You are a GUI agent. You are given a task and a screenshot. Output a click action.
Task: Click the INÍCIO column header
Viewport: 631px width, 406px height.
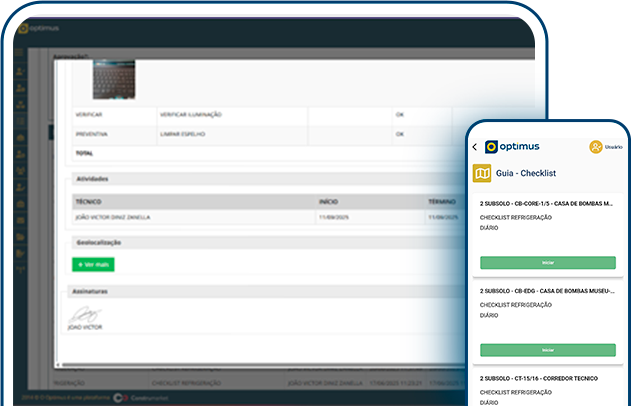point(329,201)
